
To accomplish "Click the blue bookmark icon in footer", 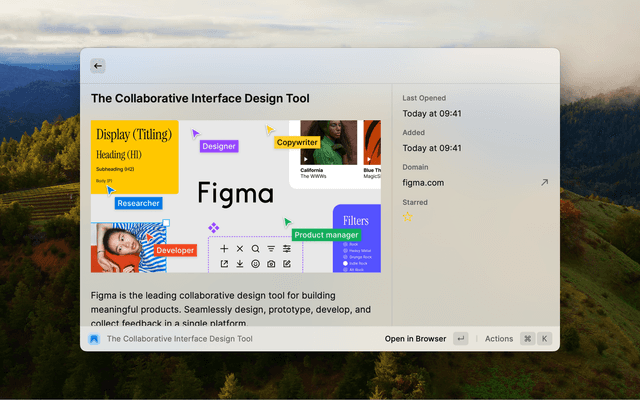I will (x=94, y=339).
